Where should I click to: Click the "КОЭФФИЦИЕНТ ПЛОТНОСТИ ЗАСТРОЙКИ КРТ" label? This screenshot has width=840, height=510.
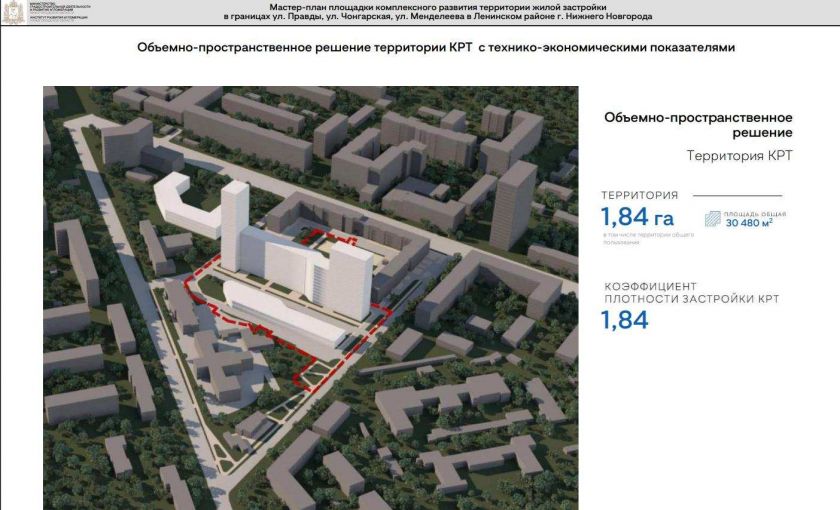click(x=689, y=292)
